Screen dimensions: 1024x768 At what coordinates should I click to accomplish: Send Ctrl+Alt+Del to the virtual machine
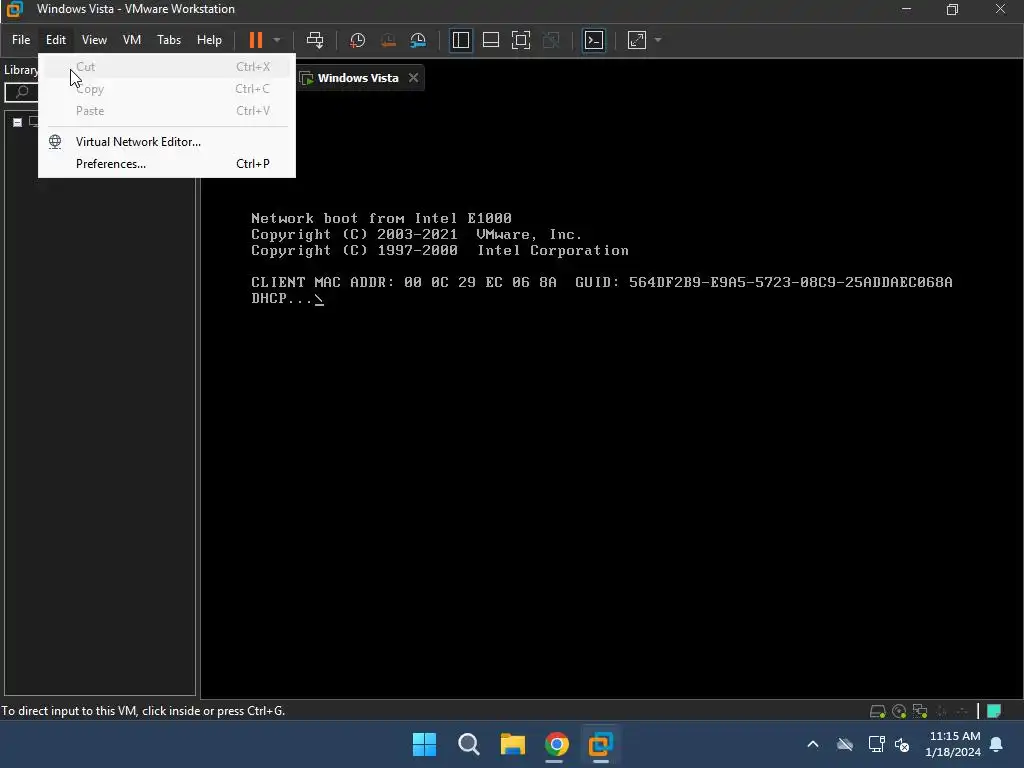click(x=315, y=40)
